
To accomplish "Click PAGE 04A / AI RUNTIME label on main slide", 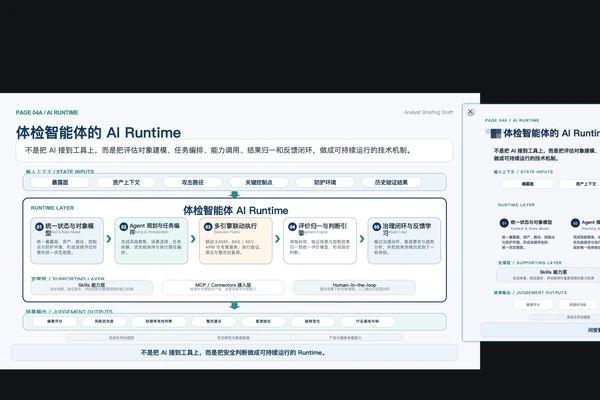I will click(47, 113).
